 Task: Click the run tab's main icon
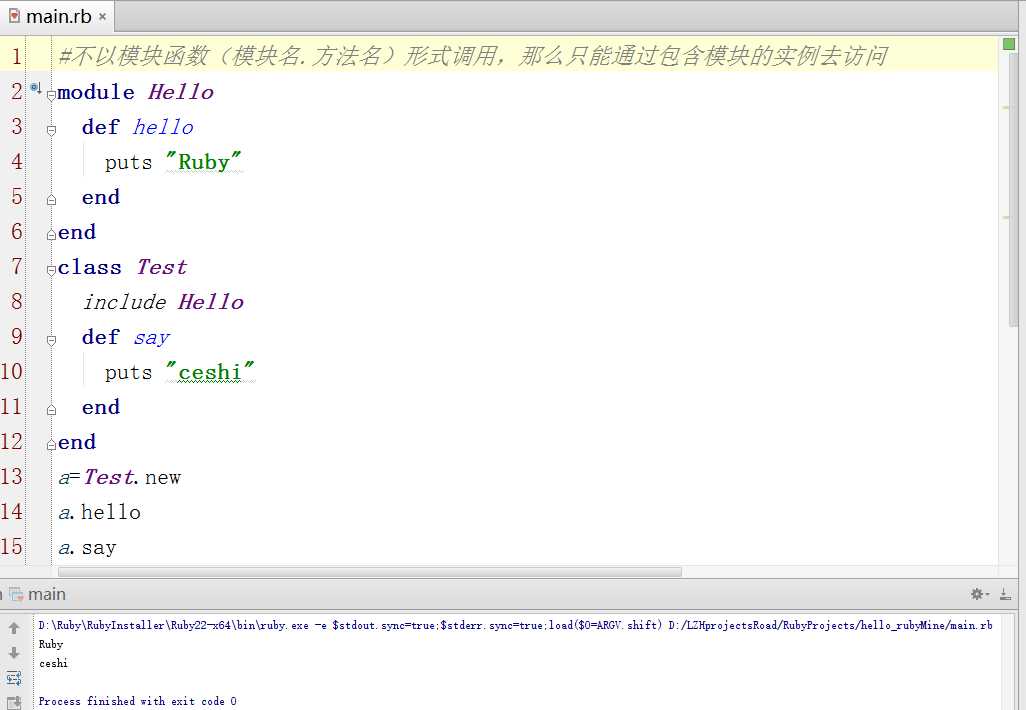point(16,594)
